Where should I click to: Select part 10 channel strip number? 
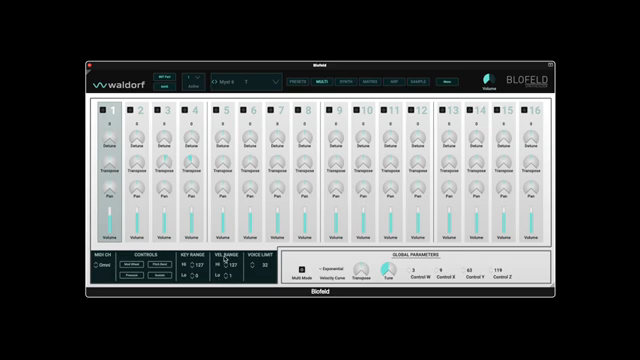coord(367,110)
